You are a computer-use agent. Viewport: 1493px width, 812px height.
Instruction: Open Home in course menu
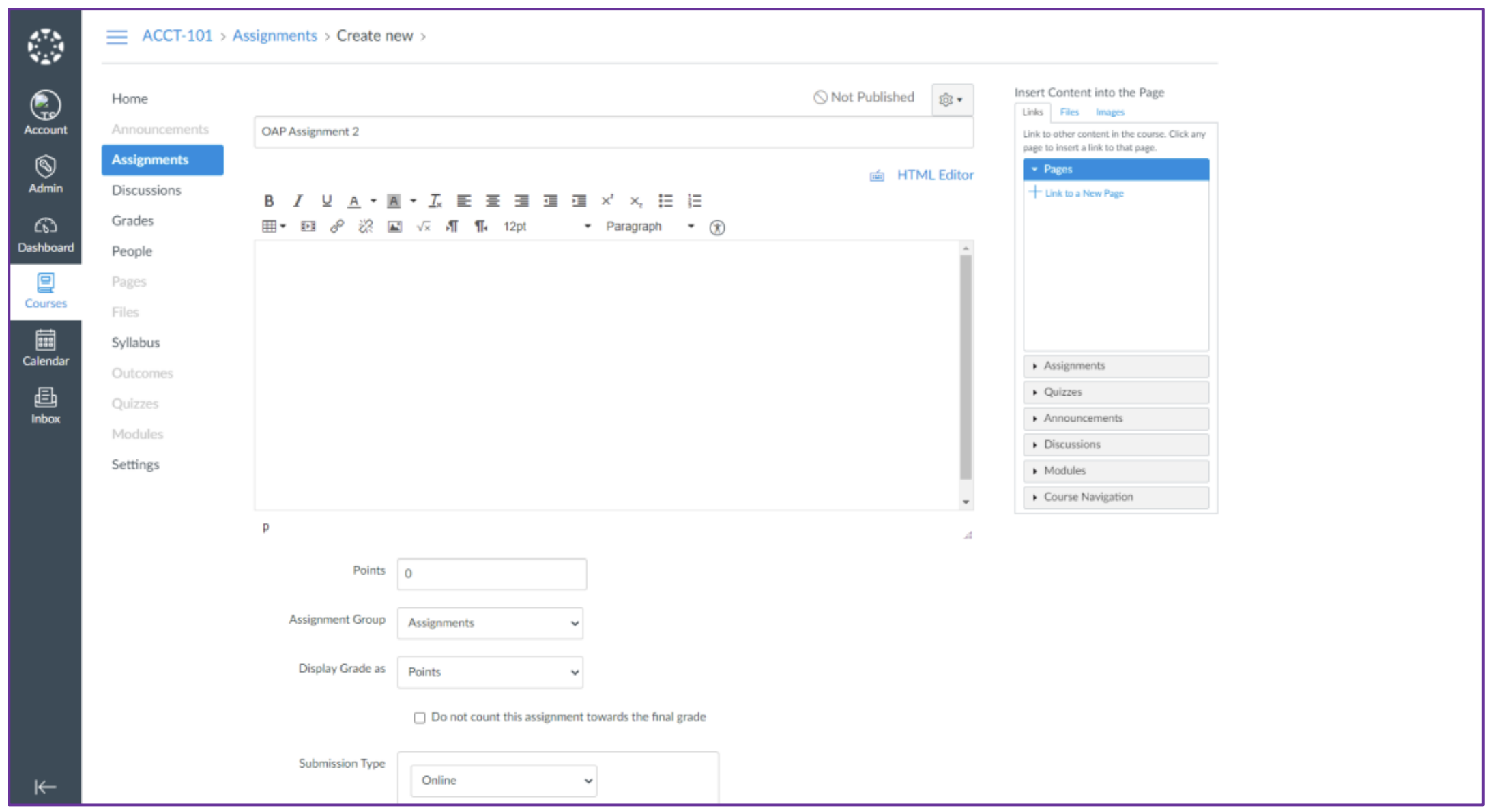tap(130, 99)
